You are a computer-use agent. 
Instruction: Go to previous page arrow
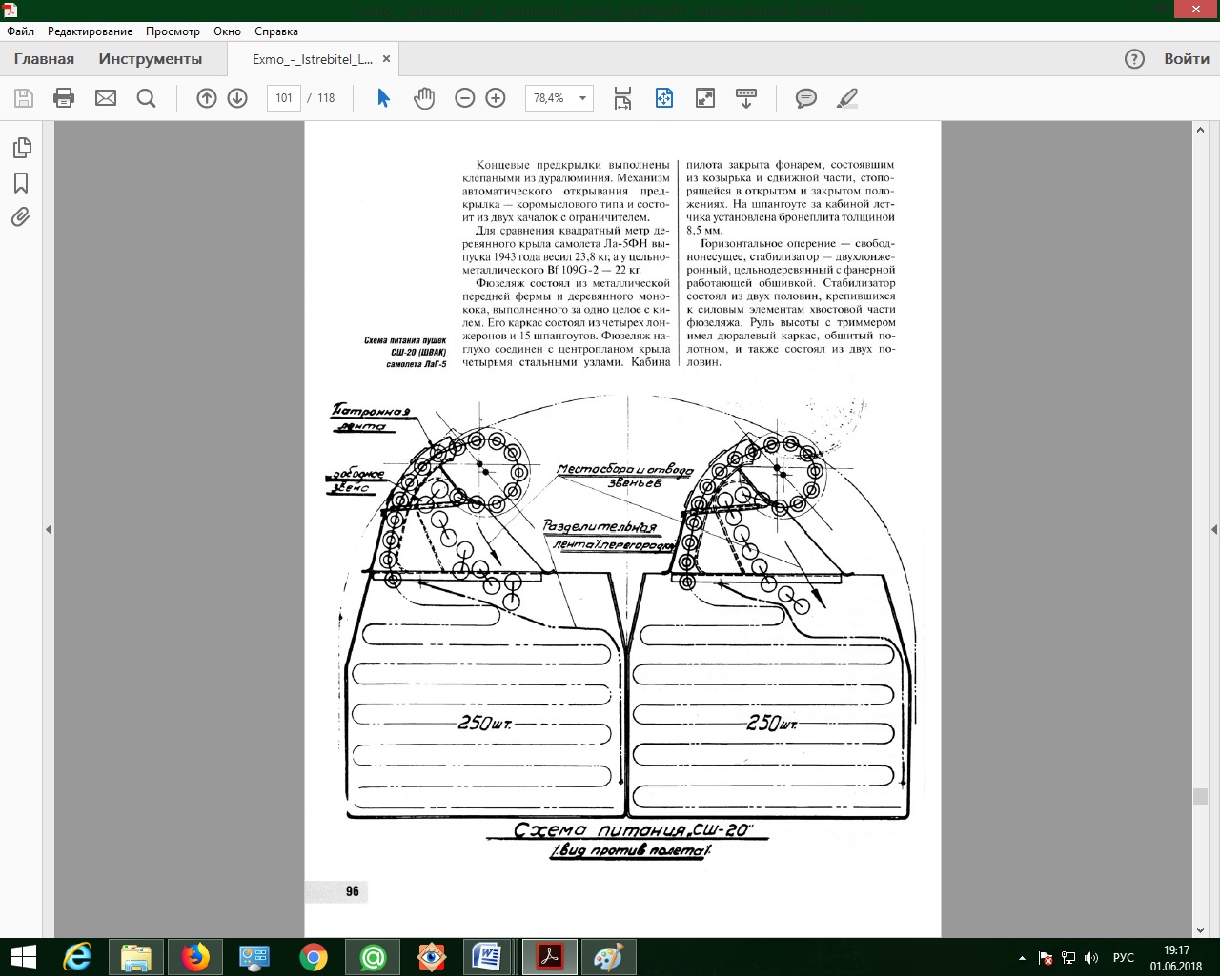point(207,98)
